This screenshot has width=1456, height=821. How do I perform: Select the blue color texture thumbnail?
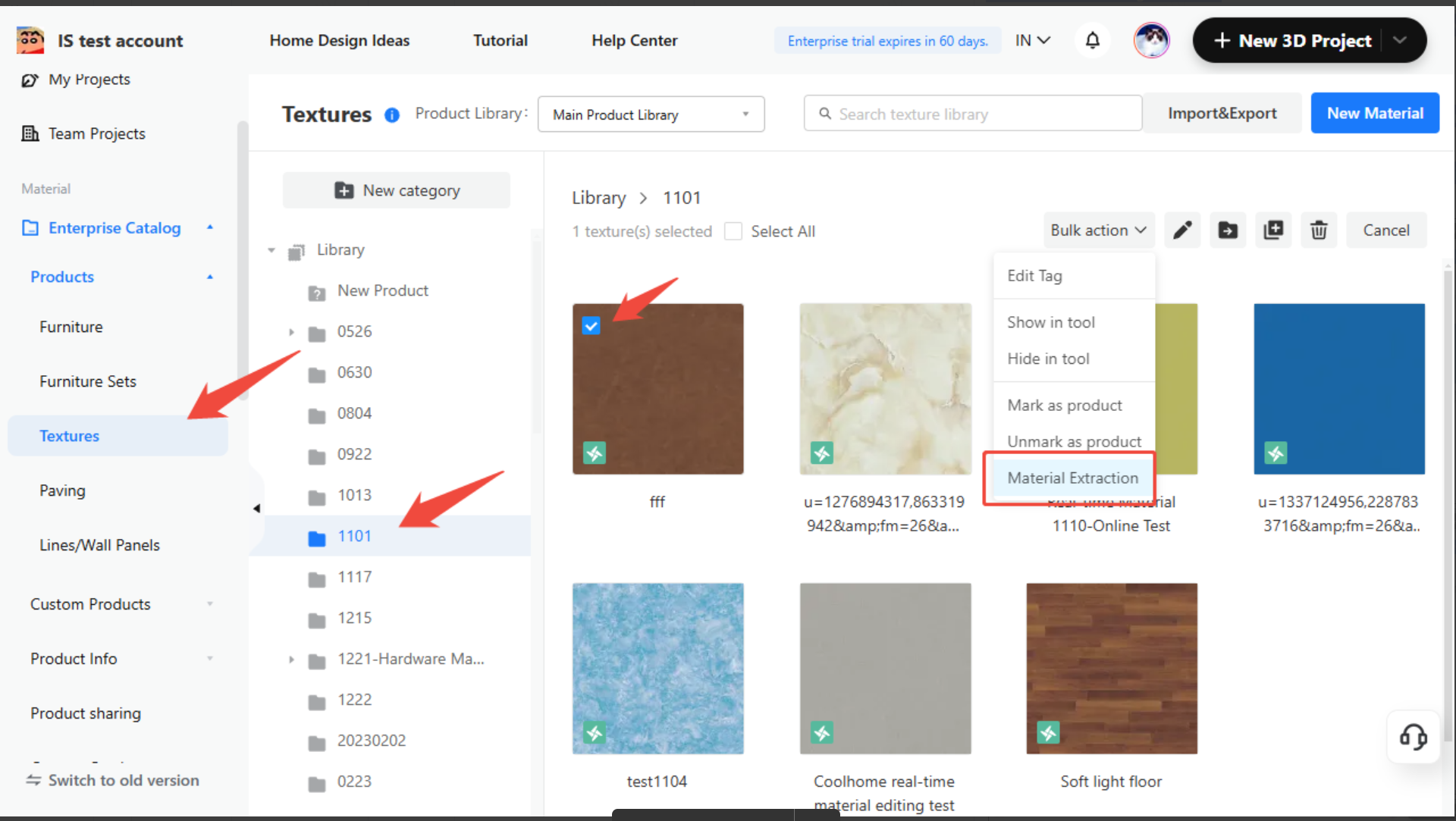tap(1338, 389)
